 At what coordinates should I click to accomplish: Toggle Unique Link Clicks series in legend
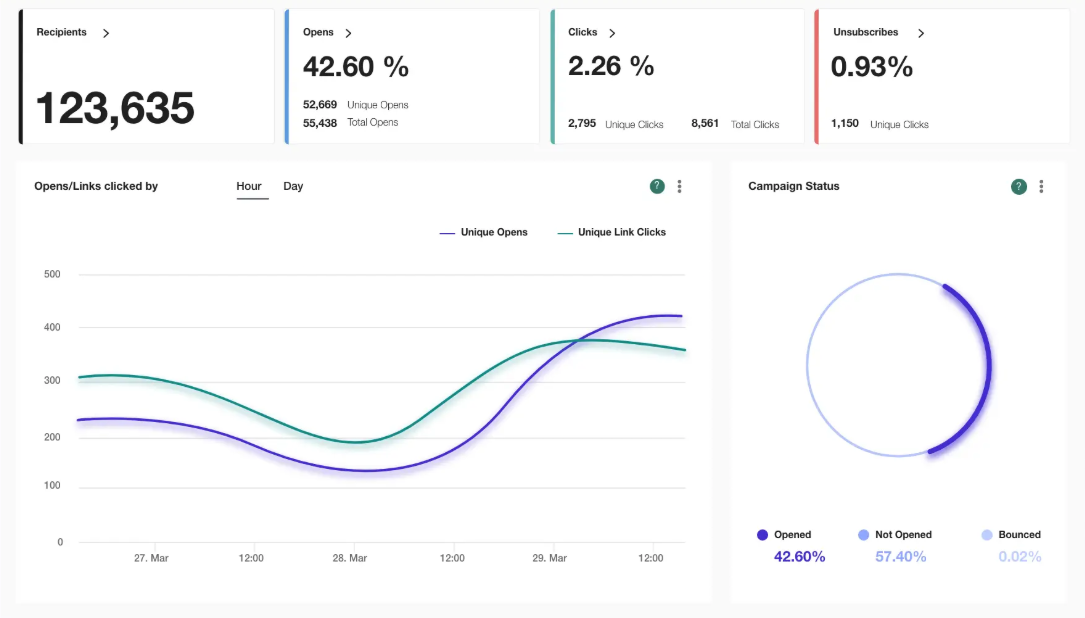[611, 232]
